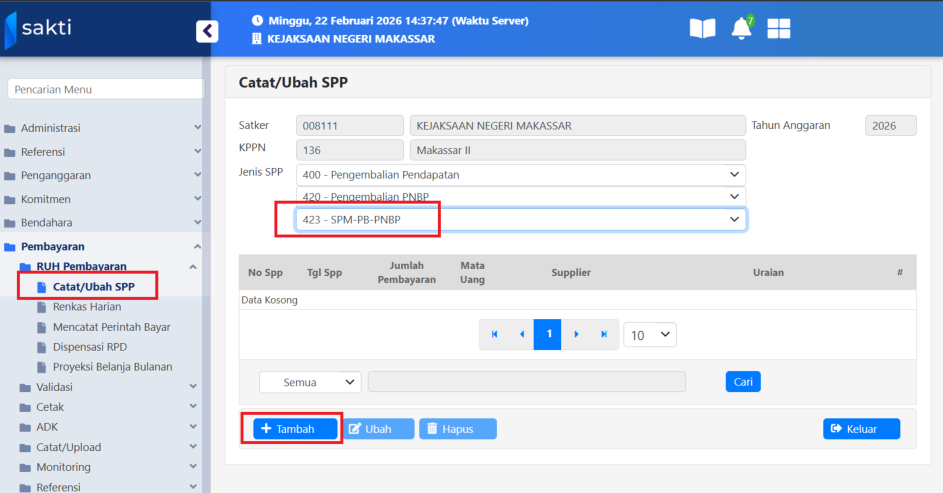Open Mencatat Perintah Bayar menu item
This screenshot has width=943, height=493.
click(111, 327)
